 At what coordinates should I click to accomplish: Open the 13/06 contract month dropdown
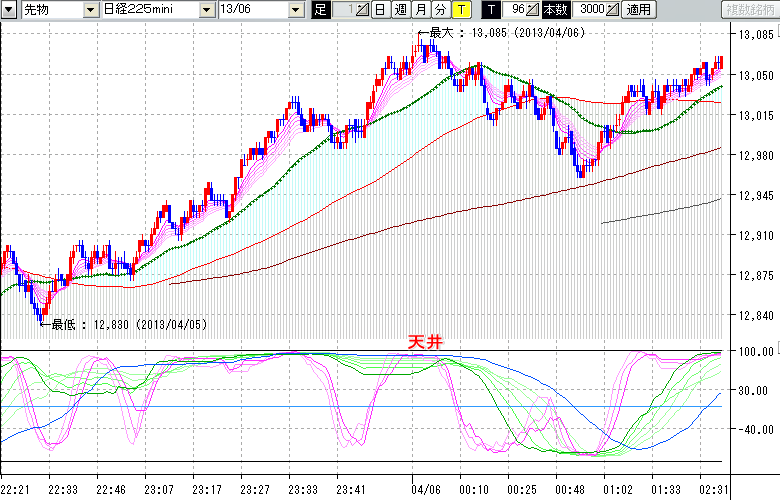pos(296,10)
